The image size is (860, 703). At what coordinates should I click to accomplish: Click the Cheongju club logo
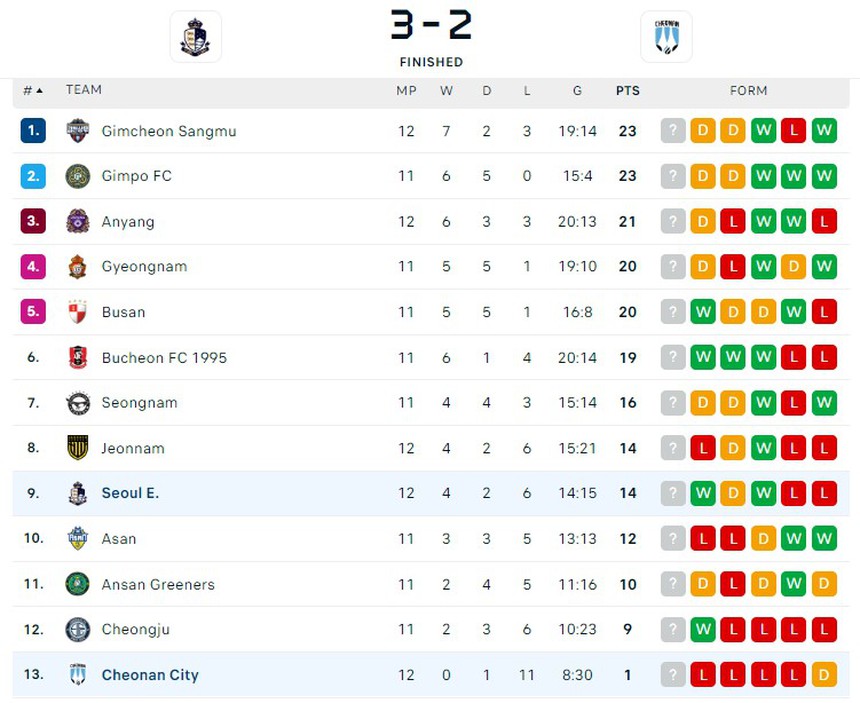click(78, 629)
